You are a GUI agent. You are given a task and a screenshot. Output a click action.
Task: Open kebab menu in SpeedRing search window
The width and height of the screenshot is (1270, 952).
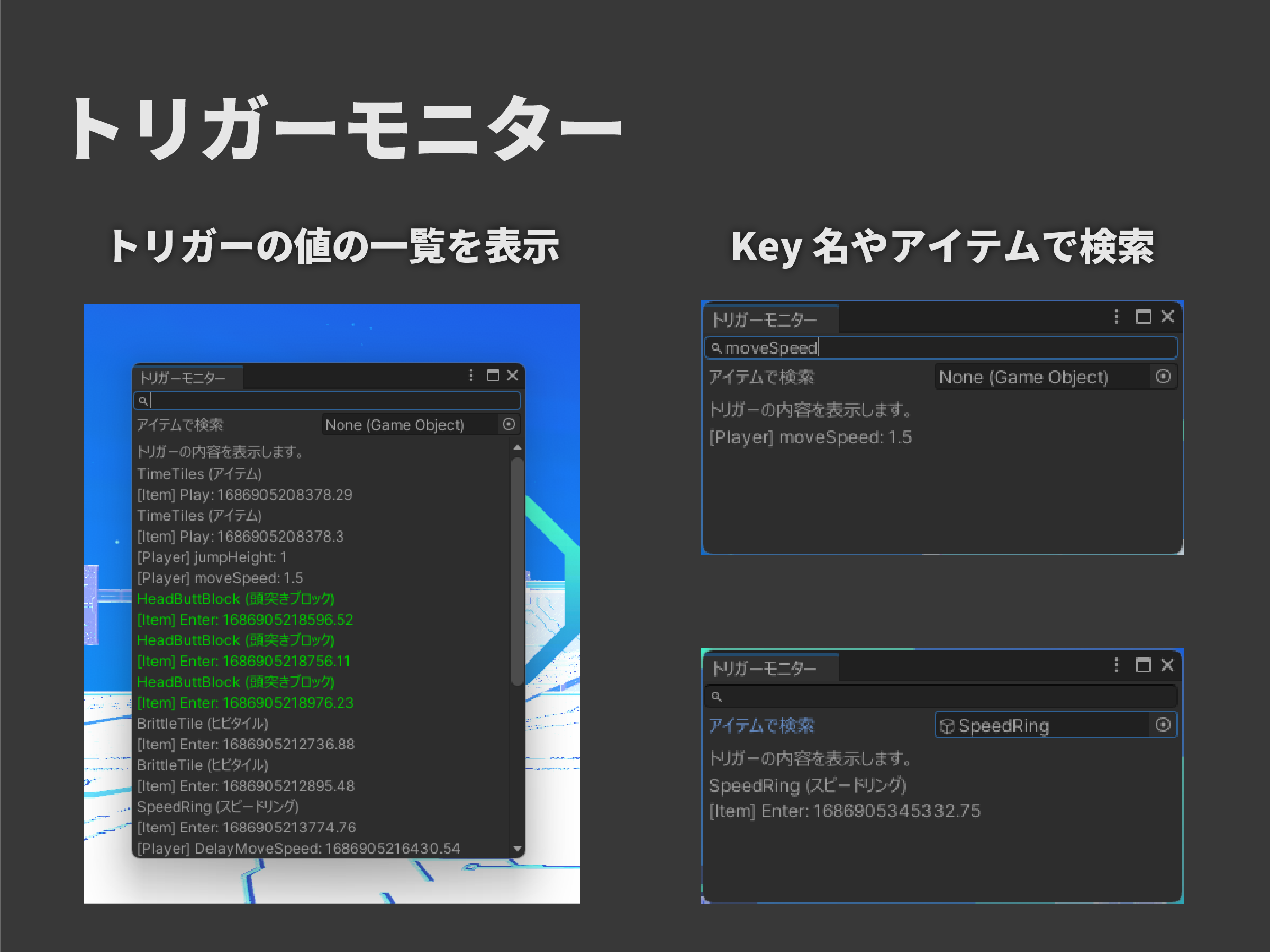coord(1116,664)
